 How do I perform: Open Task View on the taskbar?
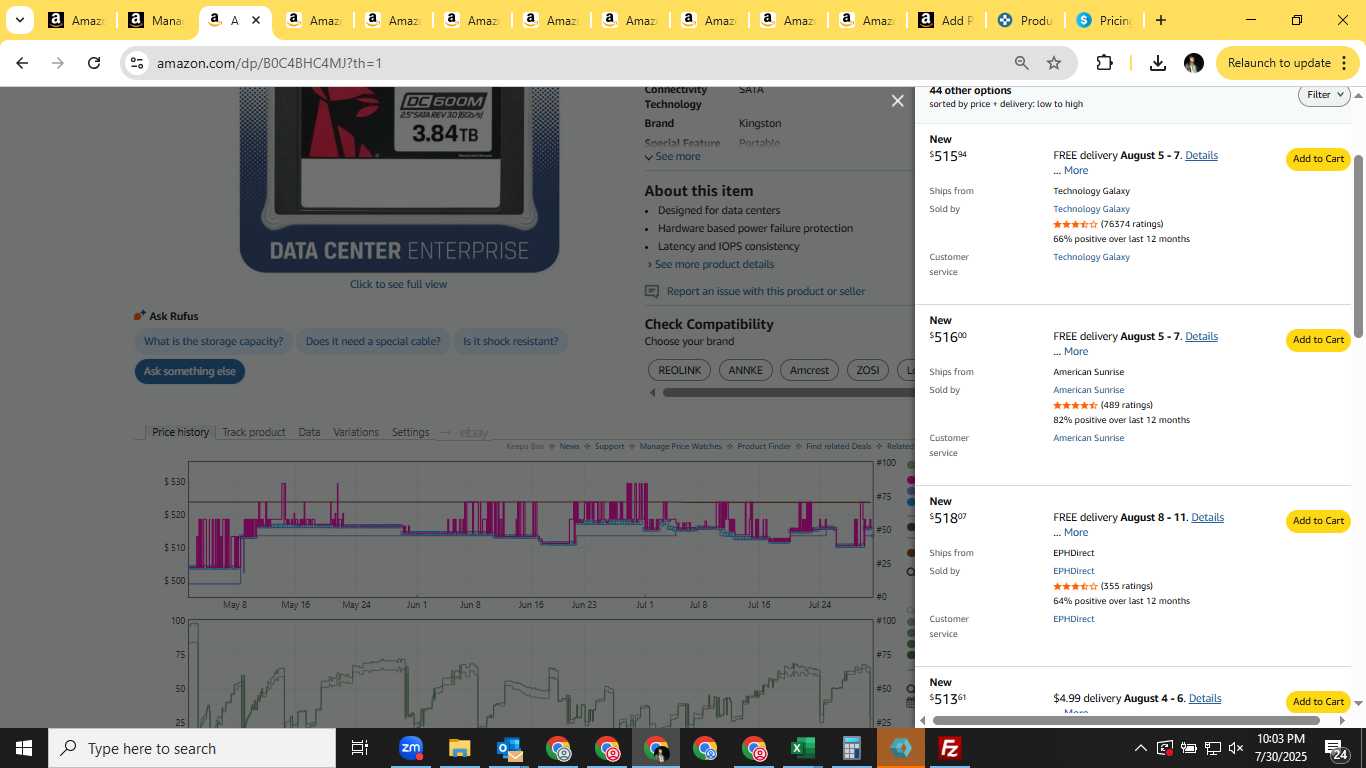click(x=360, y=748)
